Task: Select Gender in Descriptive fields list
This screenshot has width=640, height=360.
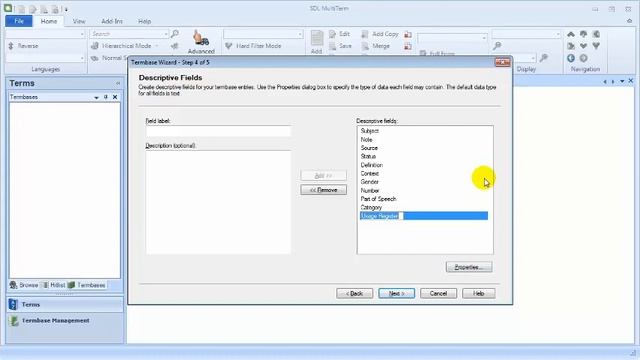Action: (370, 182)
